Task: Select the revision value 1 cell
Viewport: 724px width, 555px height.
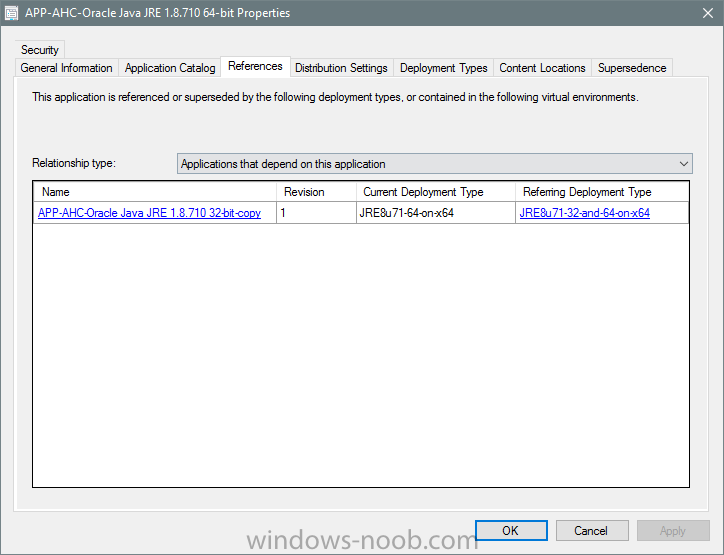Action: click(316, 213)
